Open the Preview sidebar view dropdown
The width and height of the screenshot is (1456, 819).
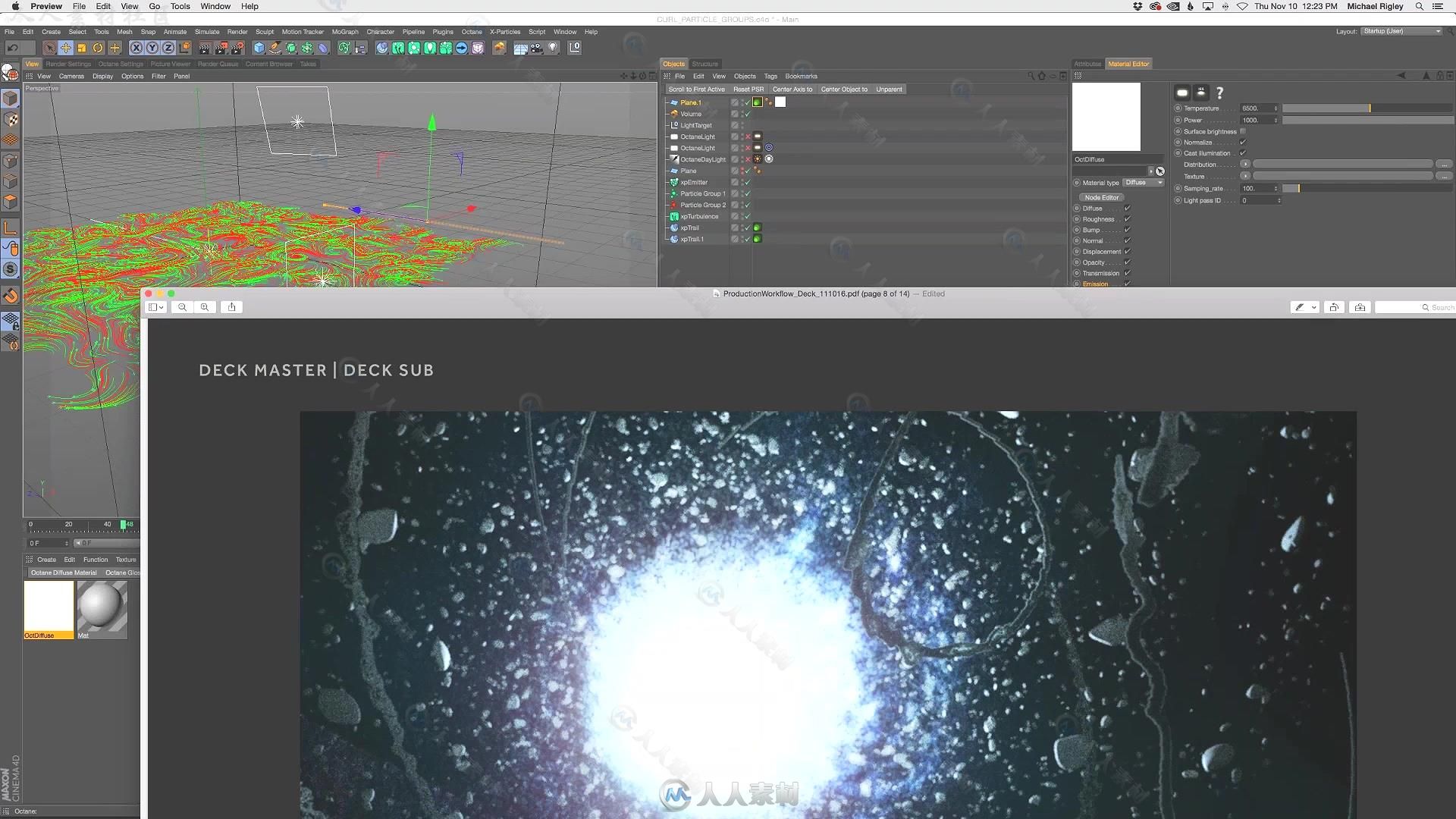pyautogui.click(x=156, y=307)
